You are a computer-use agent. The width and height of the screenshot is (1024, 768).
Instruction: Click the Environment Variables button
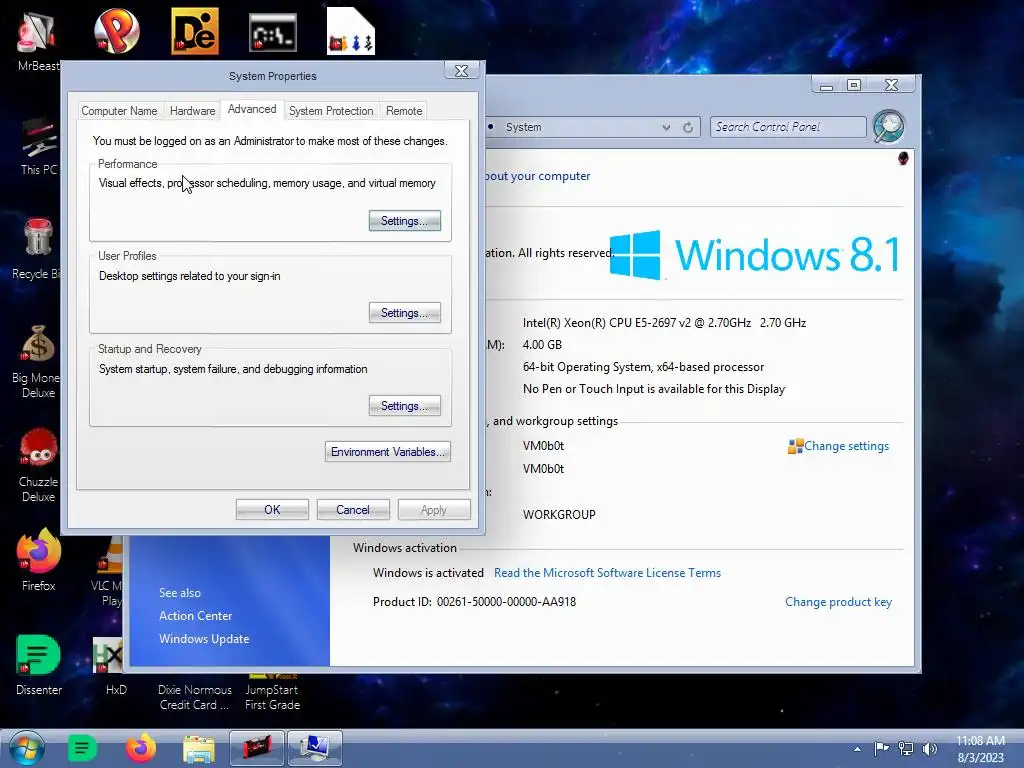click(x=387, y=452)
